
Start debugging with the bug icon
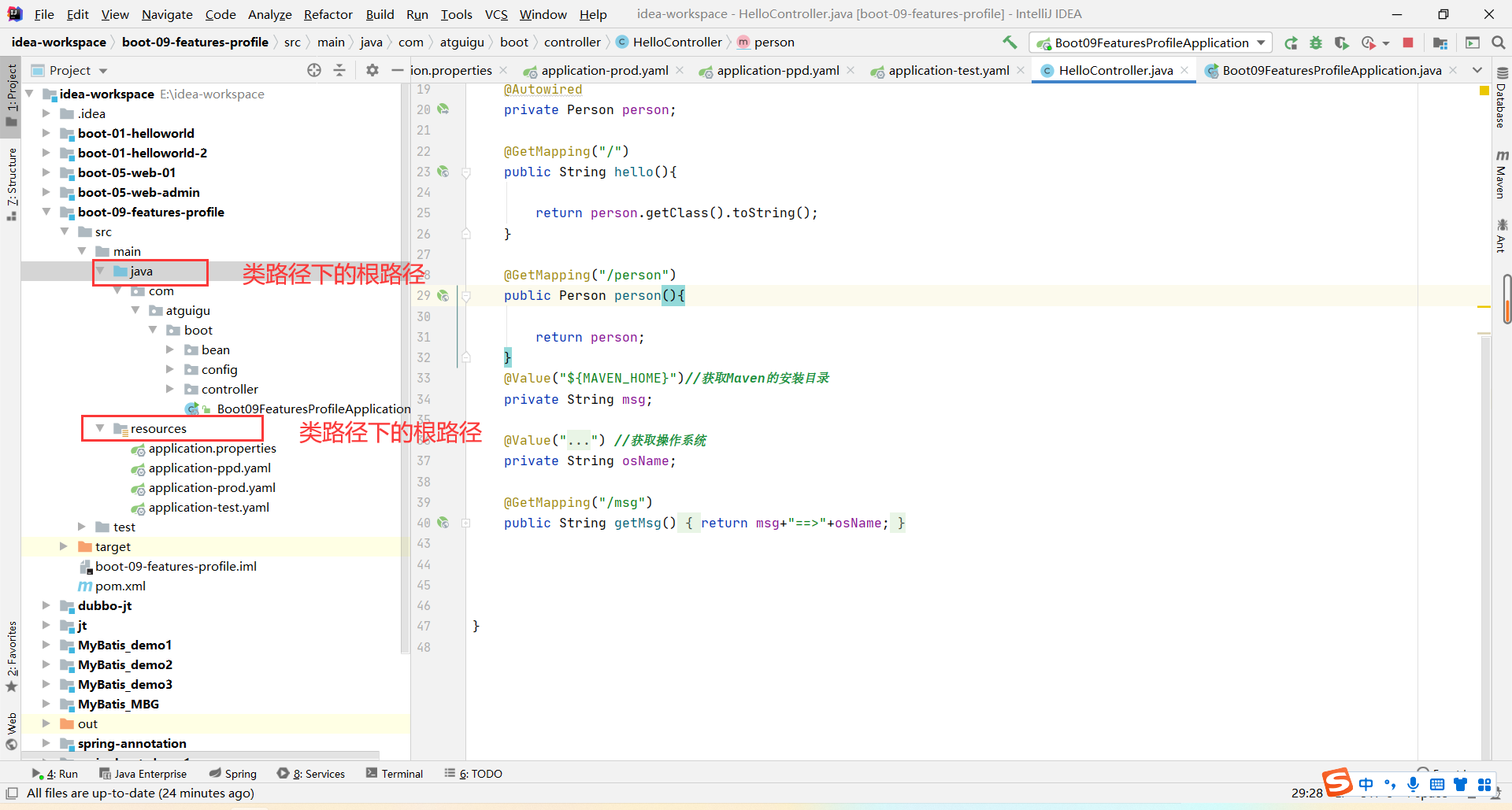click(1316, 43)
